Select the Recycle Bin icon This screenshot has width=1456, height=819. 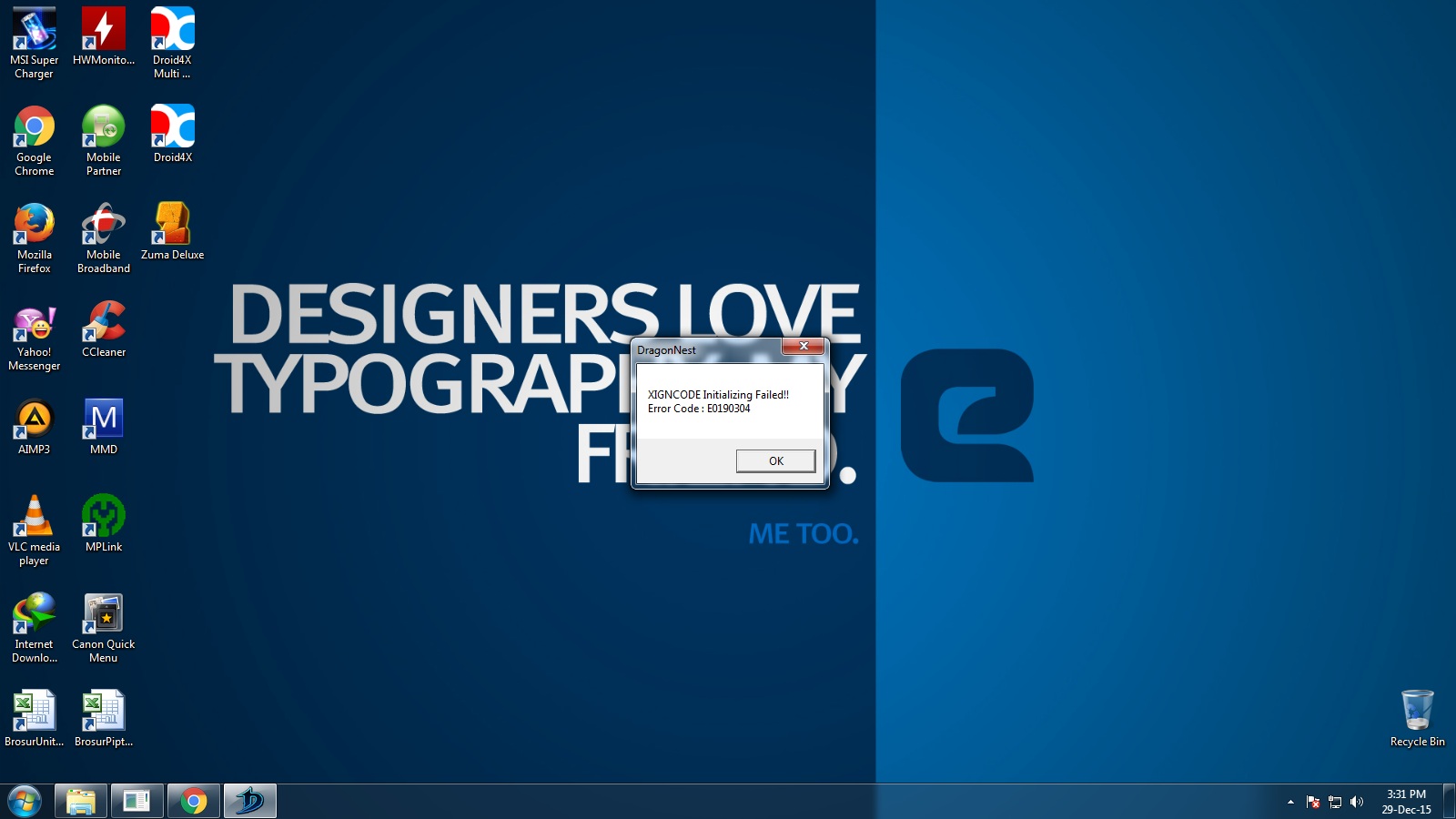click(x=1417, y=718)
